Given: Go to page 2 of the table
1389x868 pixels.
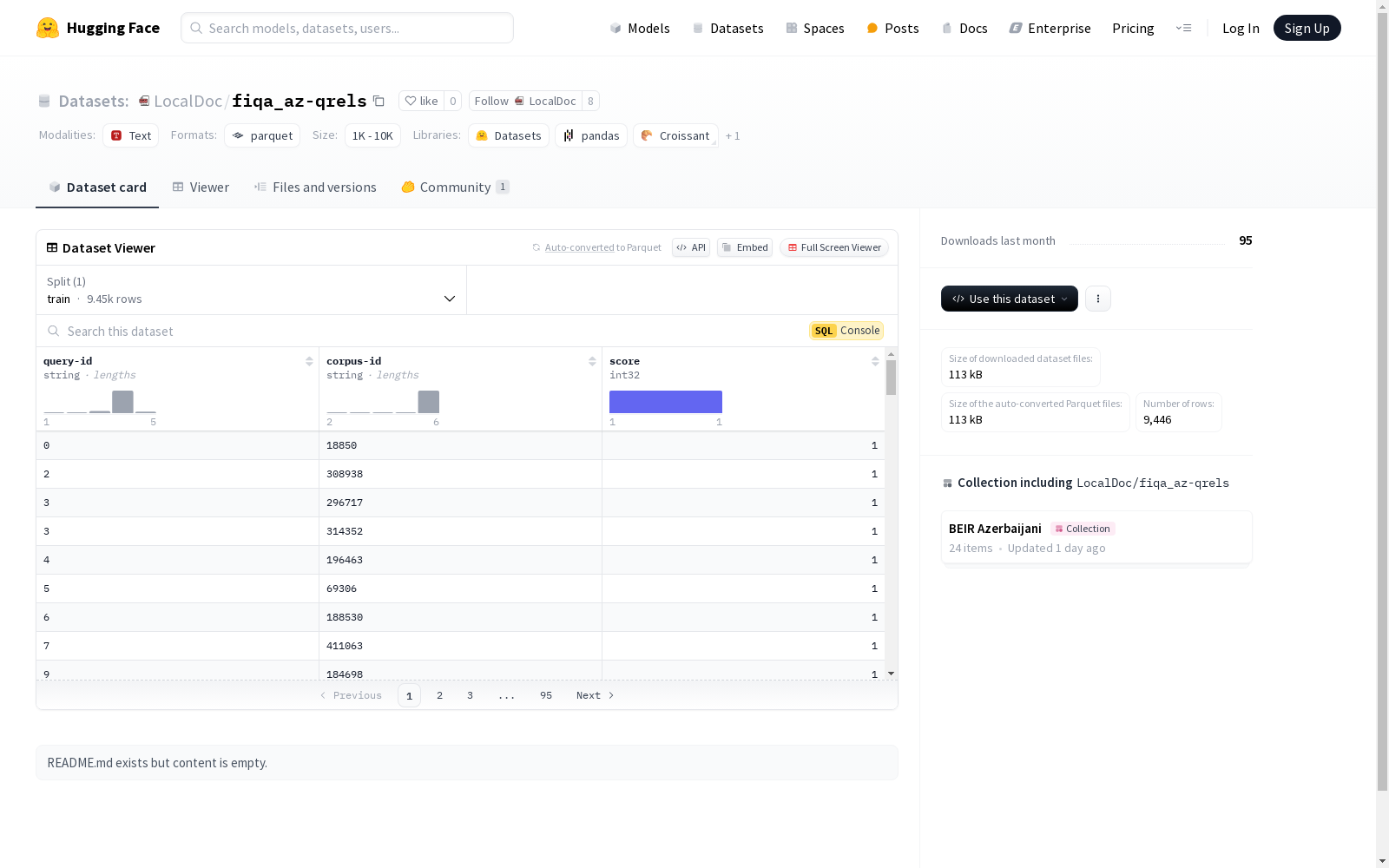Looking at the screenshot, I should pos(440,695).
